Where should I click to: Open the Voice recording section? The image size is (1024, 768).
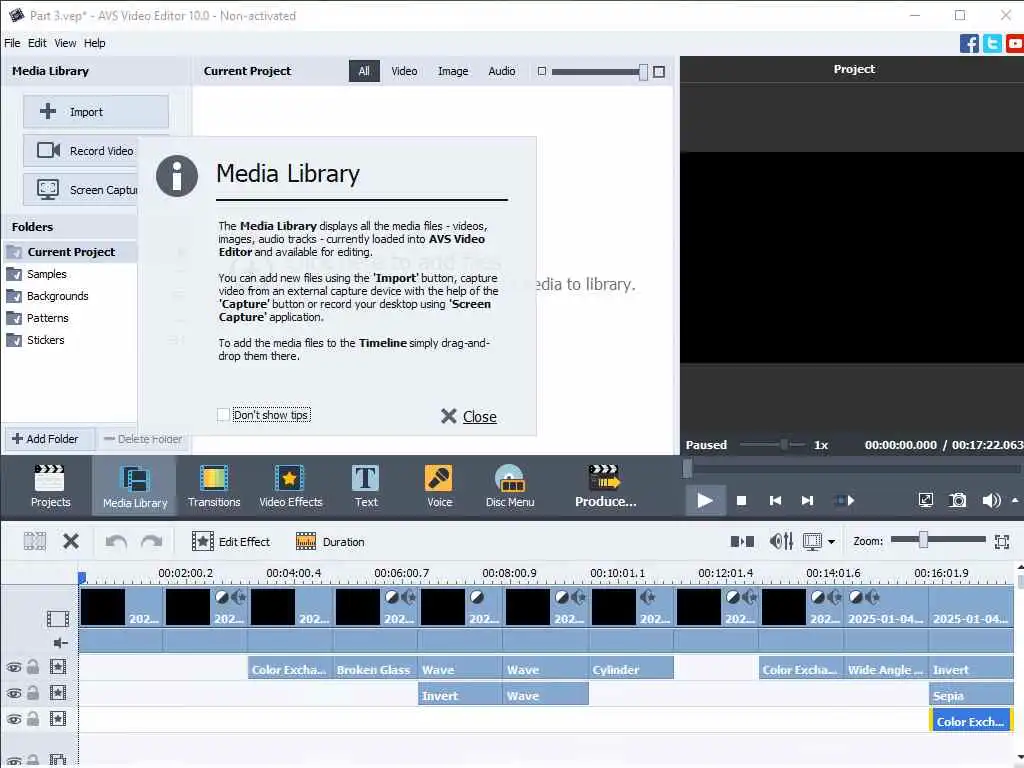pos(439,486)
